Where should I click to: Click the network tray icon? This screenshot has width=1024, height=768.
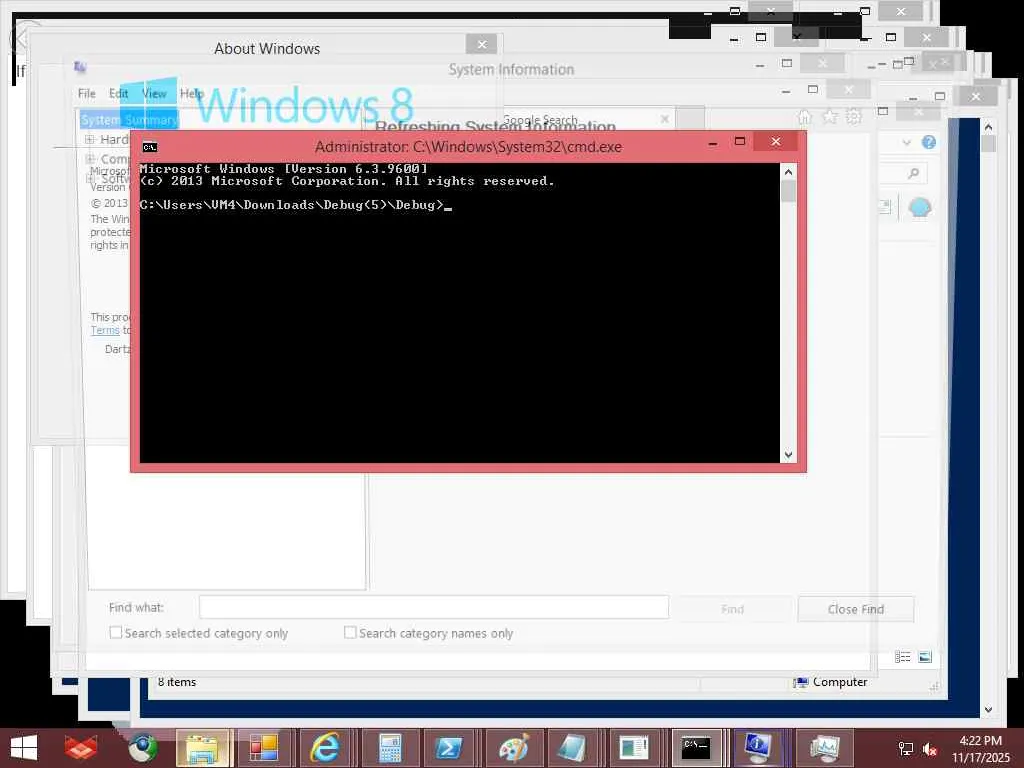point(906,749)
